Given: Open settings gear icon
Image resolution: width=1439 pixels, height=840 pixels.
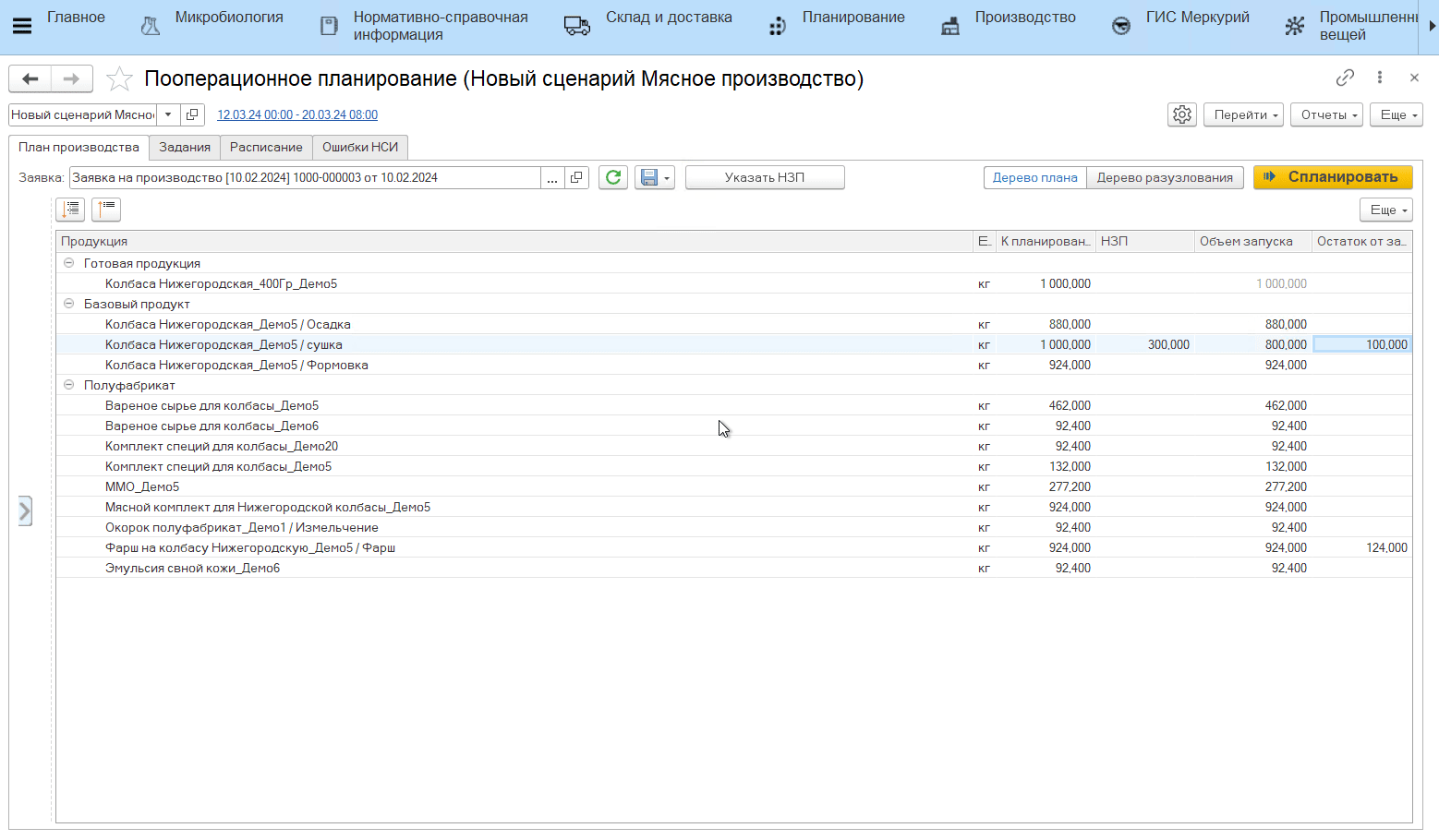Looking at the screenshot, I should 1182,114.
